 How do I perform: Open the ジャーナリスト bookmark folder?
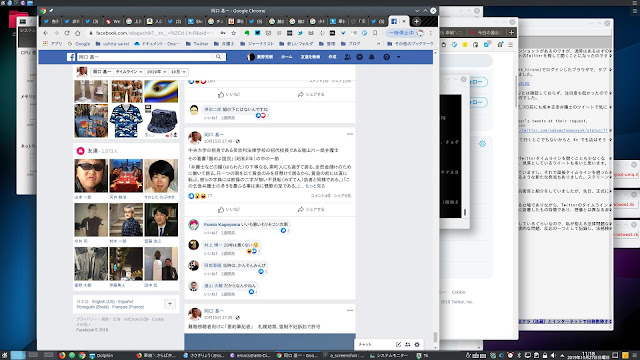pyautogui.click(x=257, y=43)
